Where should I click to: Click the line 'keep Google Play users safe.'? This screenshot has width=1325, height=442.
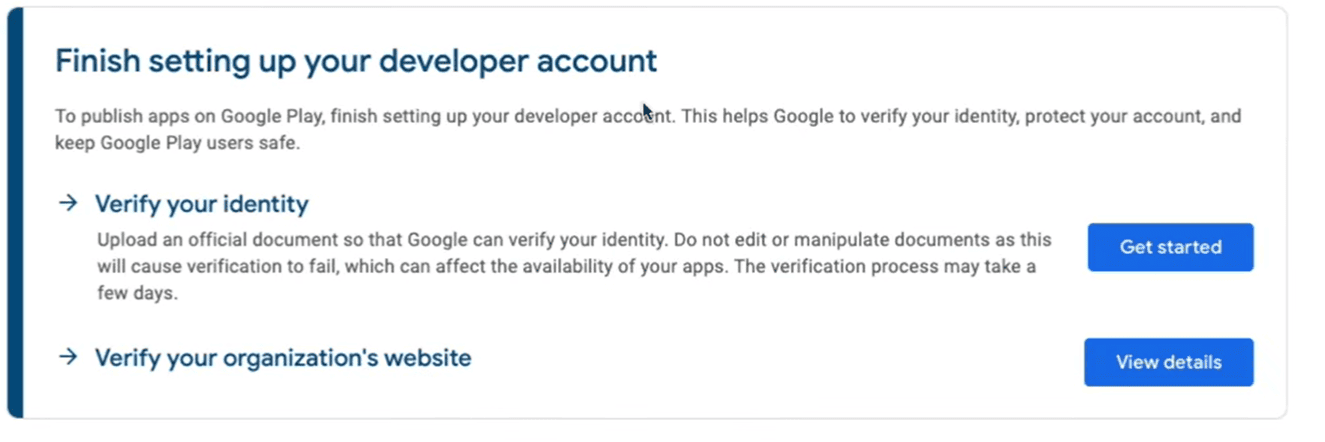tap(177, 143)
